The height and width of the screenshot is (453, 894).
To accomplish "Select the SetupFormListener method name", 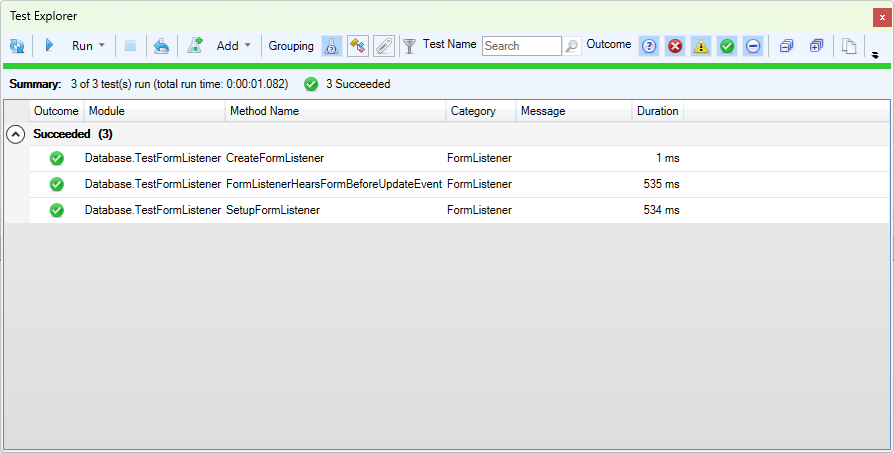I will [x=273, y=210].
